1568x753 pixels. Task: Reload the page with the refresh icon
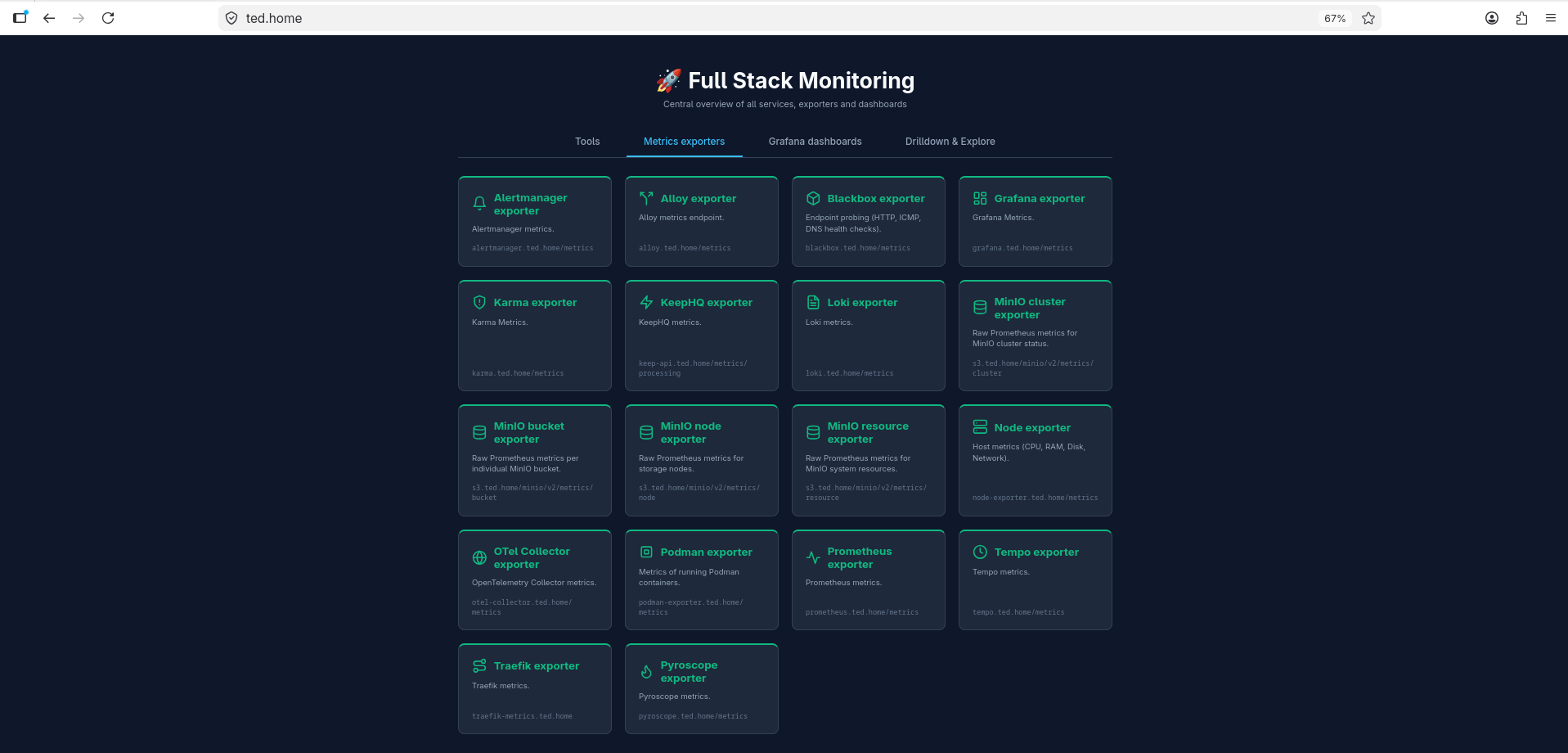pyautogui.click(x=108, y=18)
